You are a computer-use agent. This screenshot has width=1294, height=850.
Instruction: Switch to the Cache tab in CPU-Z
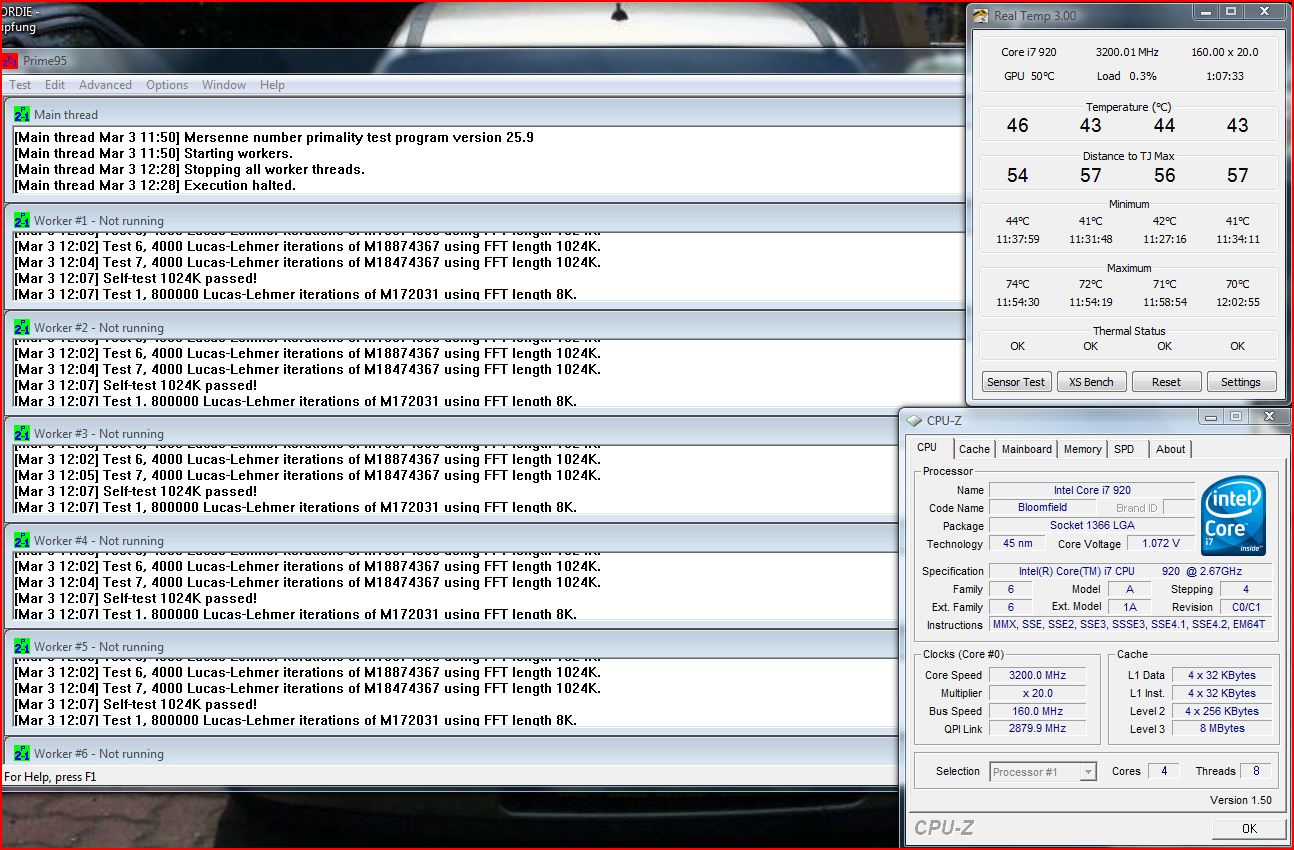(974, 449)
